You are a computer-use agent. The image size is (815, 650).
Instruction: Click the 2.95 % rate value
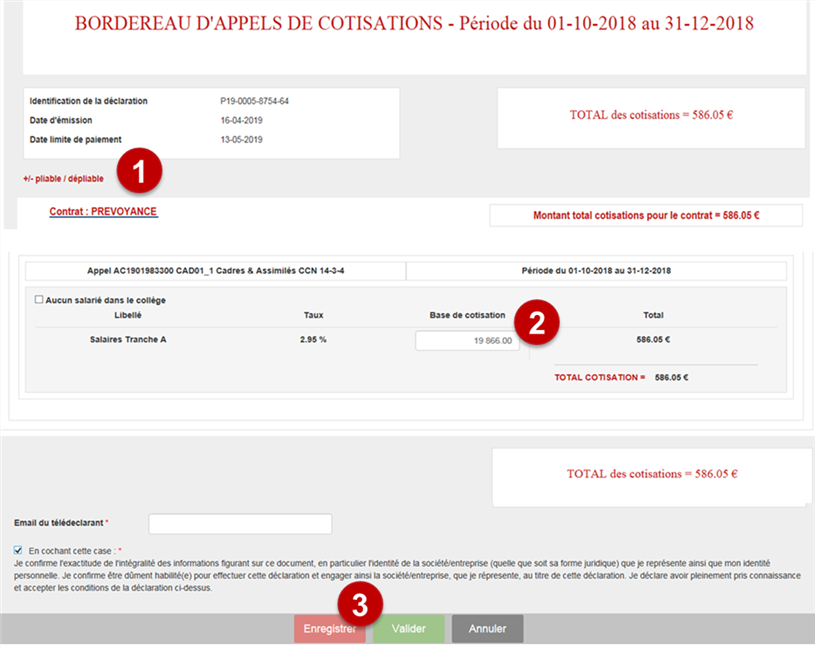(313, 340)
